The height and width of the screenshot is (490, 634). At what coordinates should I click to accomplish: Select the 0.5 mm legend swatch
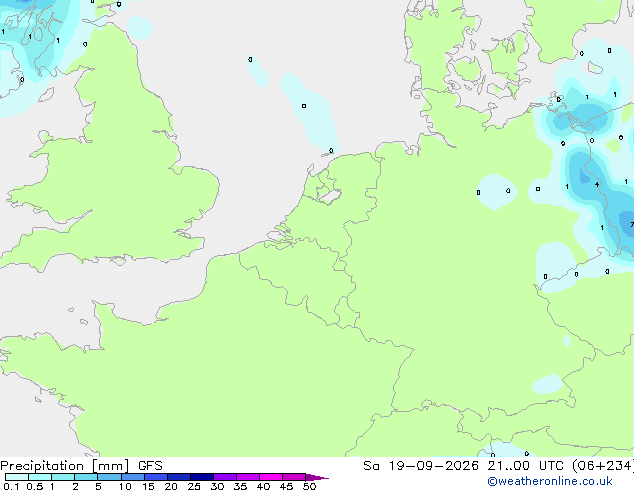(40, 477)
